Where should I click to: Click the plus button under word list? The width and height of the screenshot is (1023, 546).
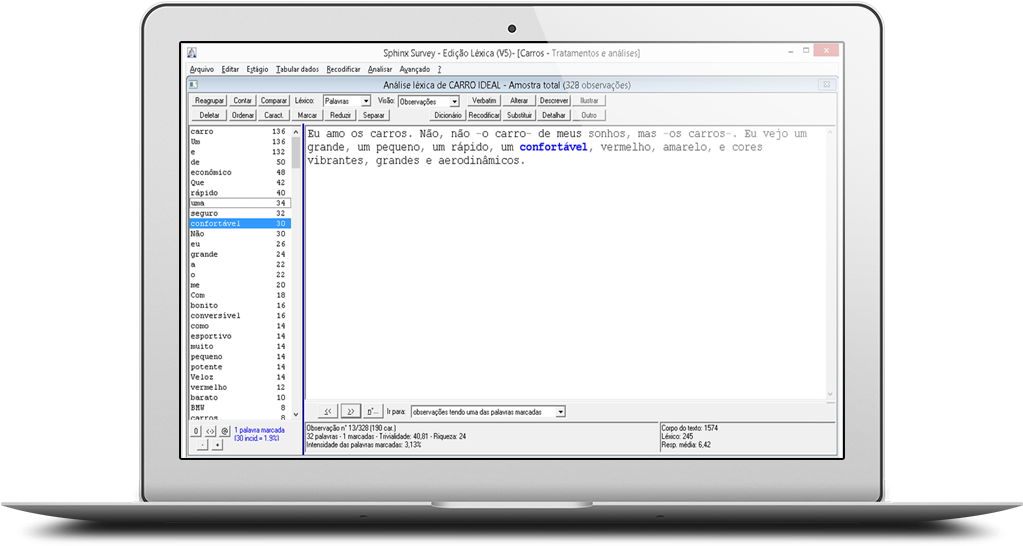pyautogui.click(x=217, y=445)
